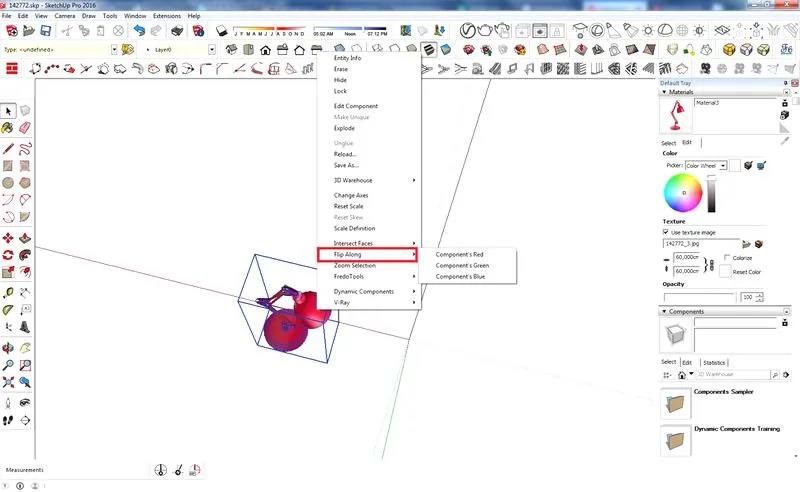
Task: Select the Protractor tool
Action: click(8, 309)
